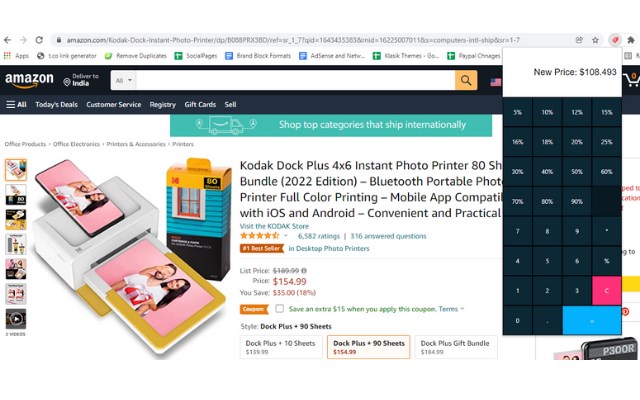Image resolution: width=640 pixels, height=400 pixels.
Task: Open Today's Deals in navigation bar
Action: click(56, 104)
